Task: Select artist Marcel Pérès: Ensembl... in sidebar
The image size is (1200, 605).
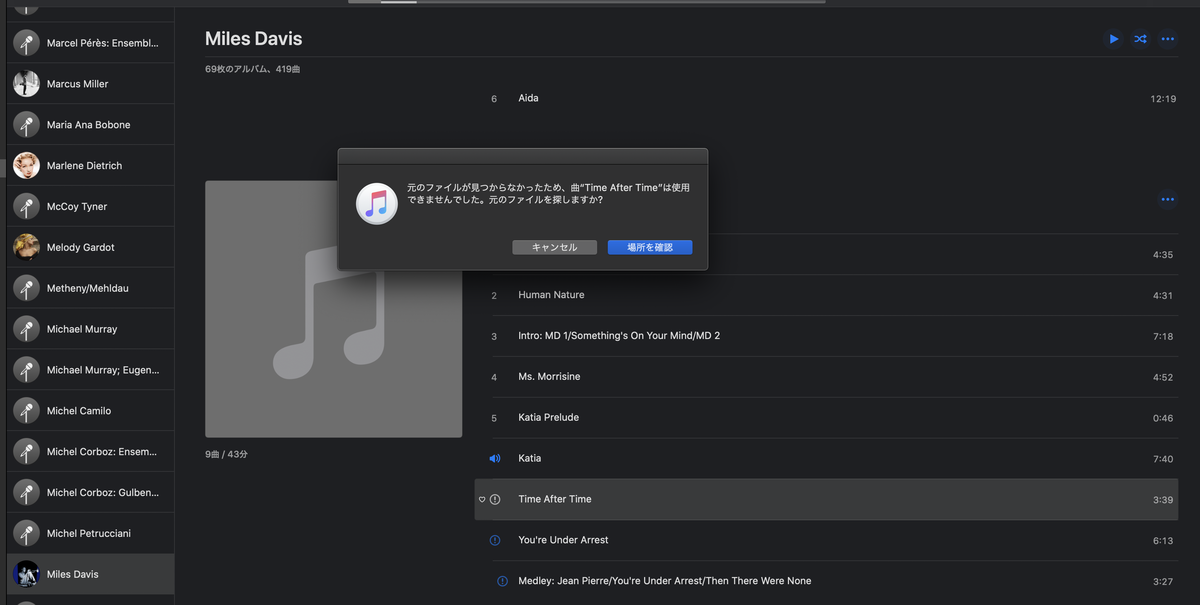Action: click(91, 43)
